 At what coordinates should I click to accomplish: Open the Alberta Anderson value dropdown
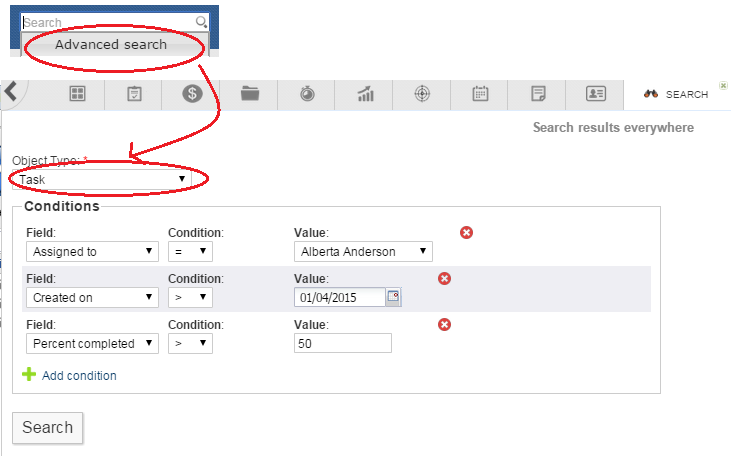coord(364,251)
